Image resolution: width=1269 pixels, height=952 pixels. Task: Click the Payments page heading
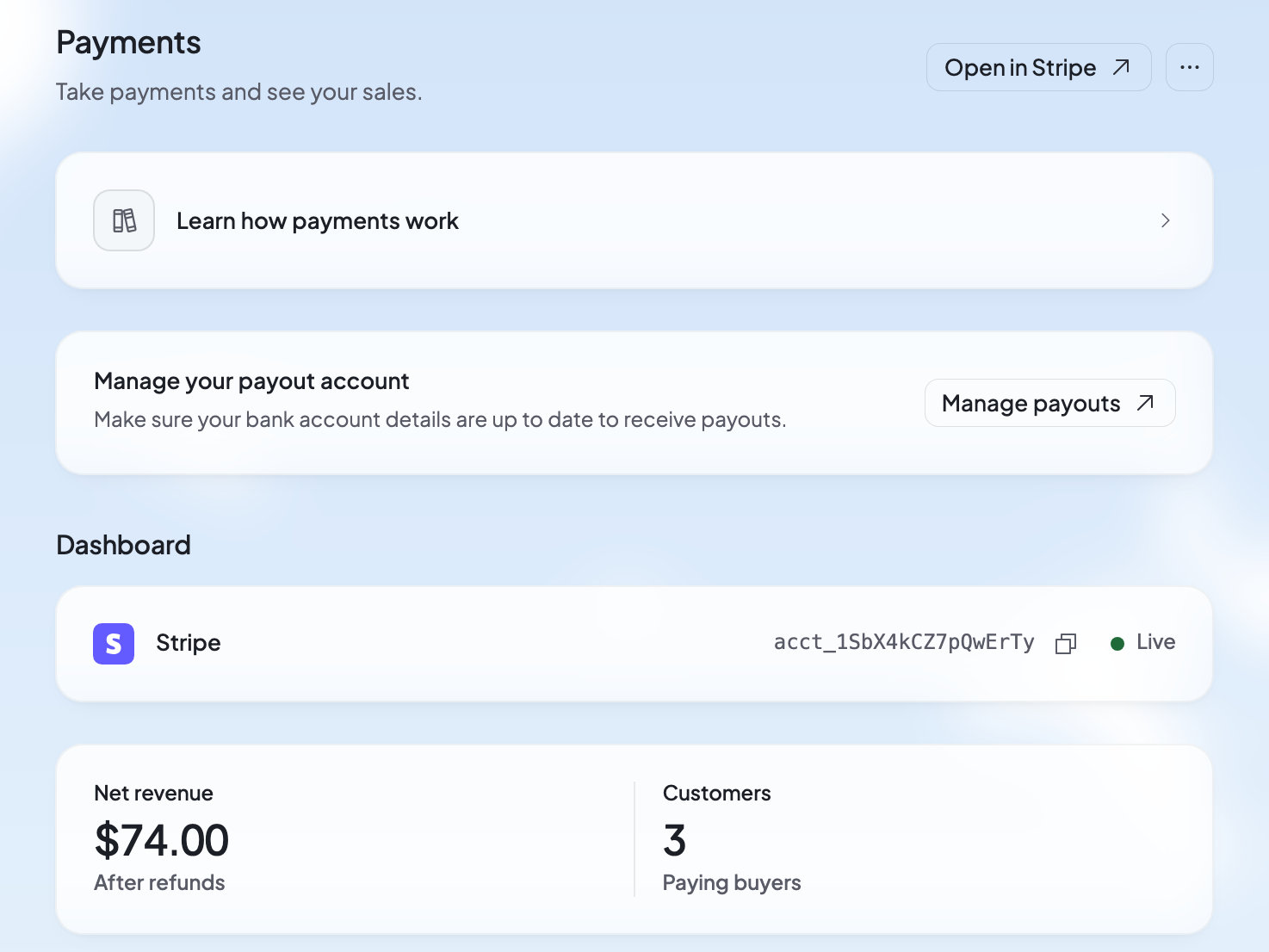pos(128,43)
